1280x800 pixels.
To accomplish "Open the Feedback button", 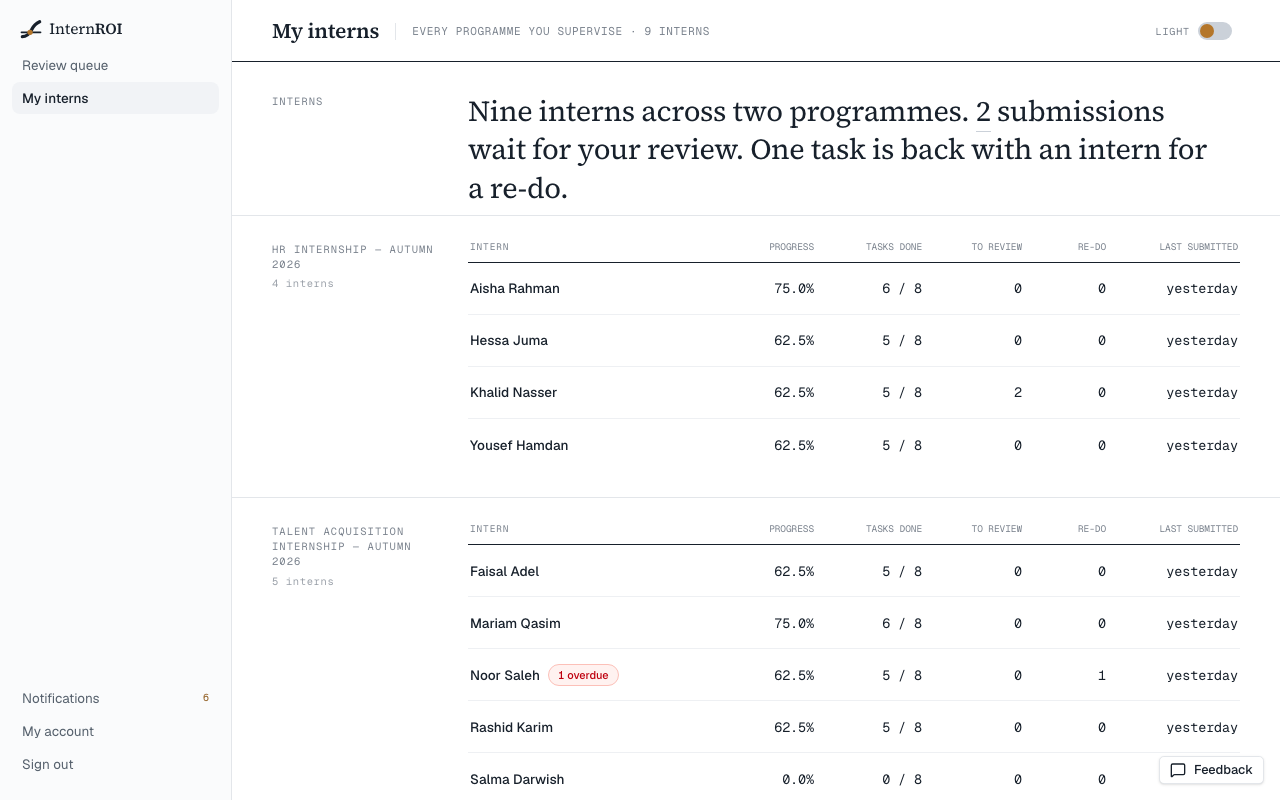I will [1211, 770].
